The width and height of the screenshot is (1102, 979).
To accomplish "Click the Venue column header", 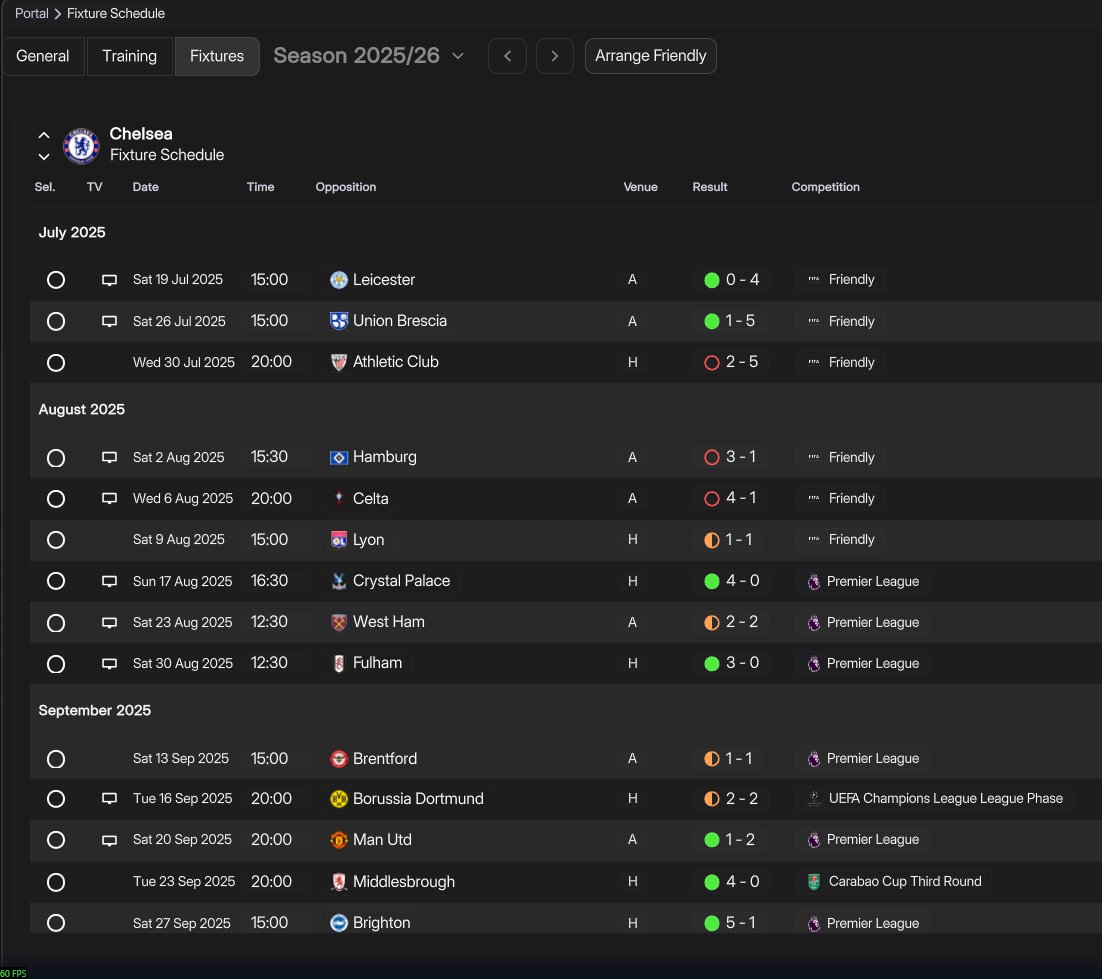I will (x=640, y=187).
